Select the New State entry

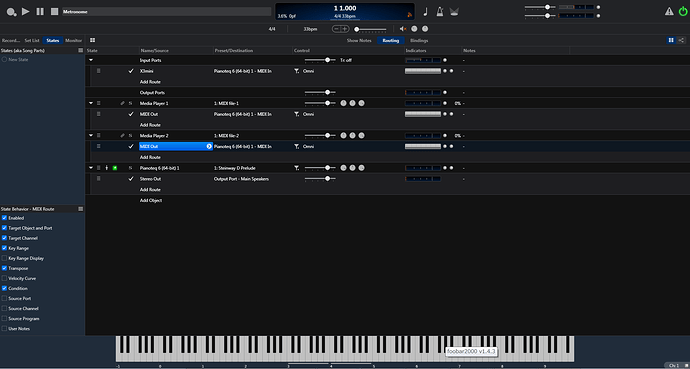click(18, 59)
